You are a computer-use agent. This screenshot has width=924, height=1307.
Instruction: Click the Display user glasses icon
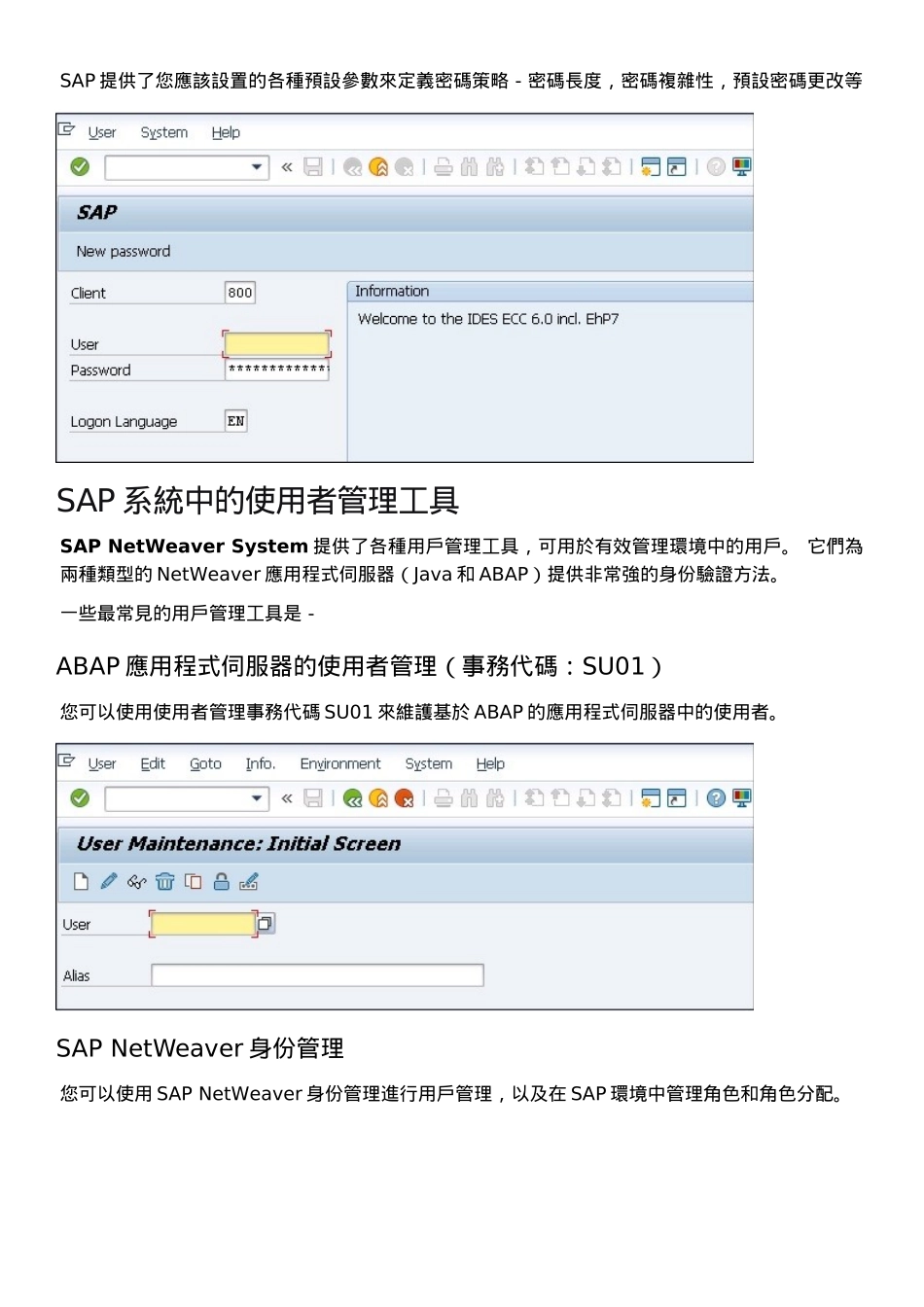tap(137, 882)
